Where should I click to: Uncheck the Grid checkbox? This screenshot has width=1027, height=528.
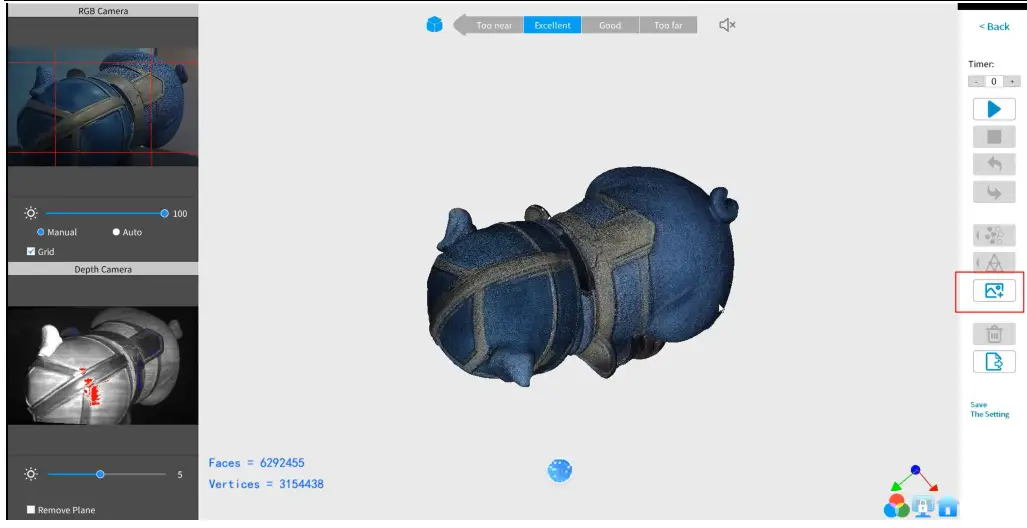tap(31, 252)
